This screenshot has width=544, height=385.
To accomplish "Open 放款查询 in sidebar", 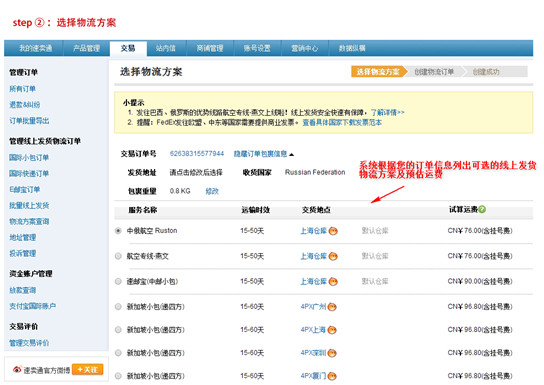I will 23,290.
